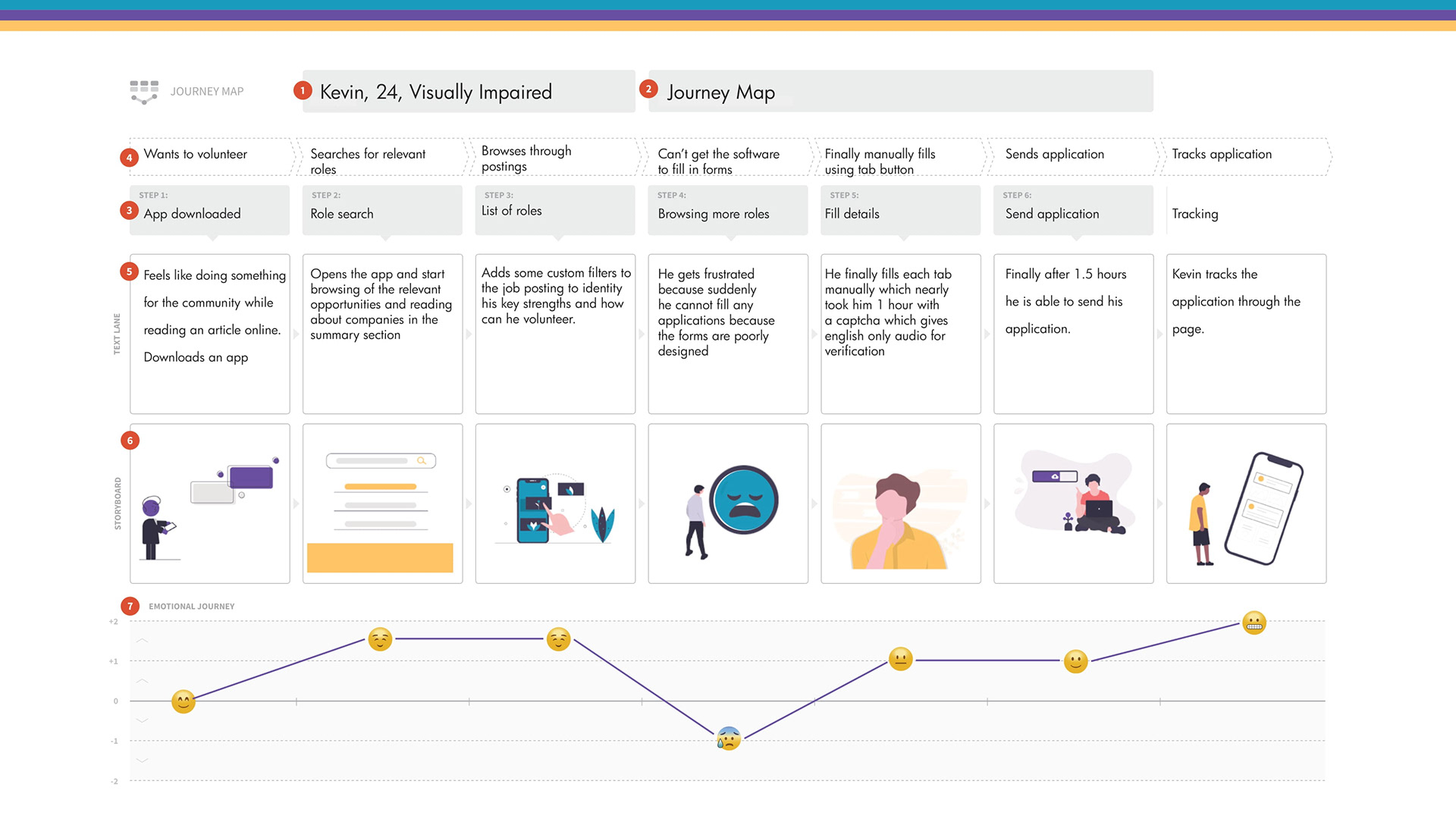Click the 'Journey Map' title field
This screenshot has width=1456, height=819.
[900, 92]
